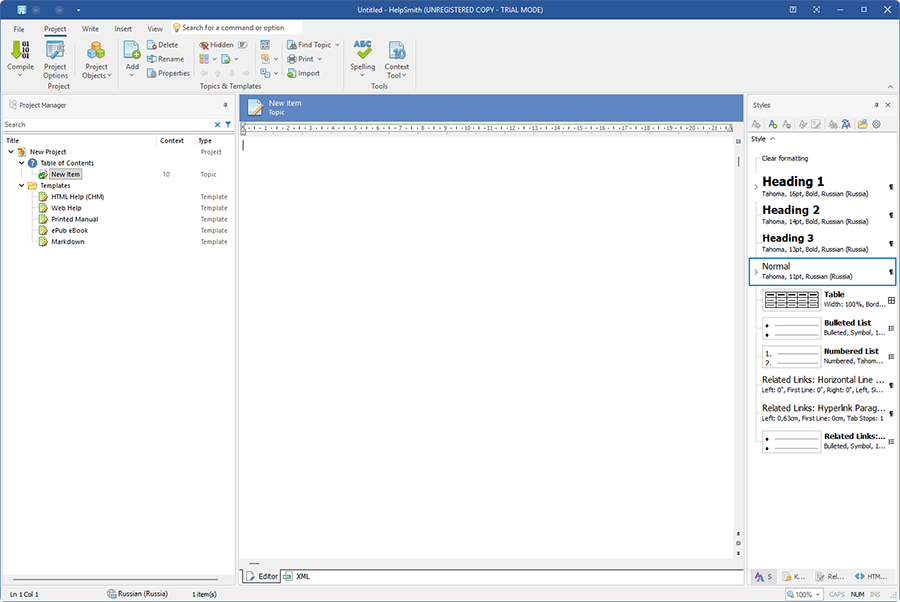Apply the Heading 2 style
The width and height of the screenshot is (900, 602).
click(x=823, y=215)
